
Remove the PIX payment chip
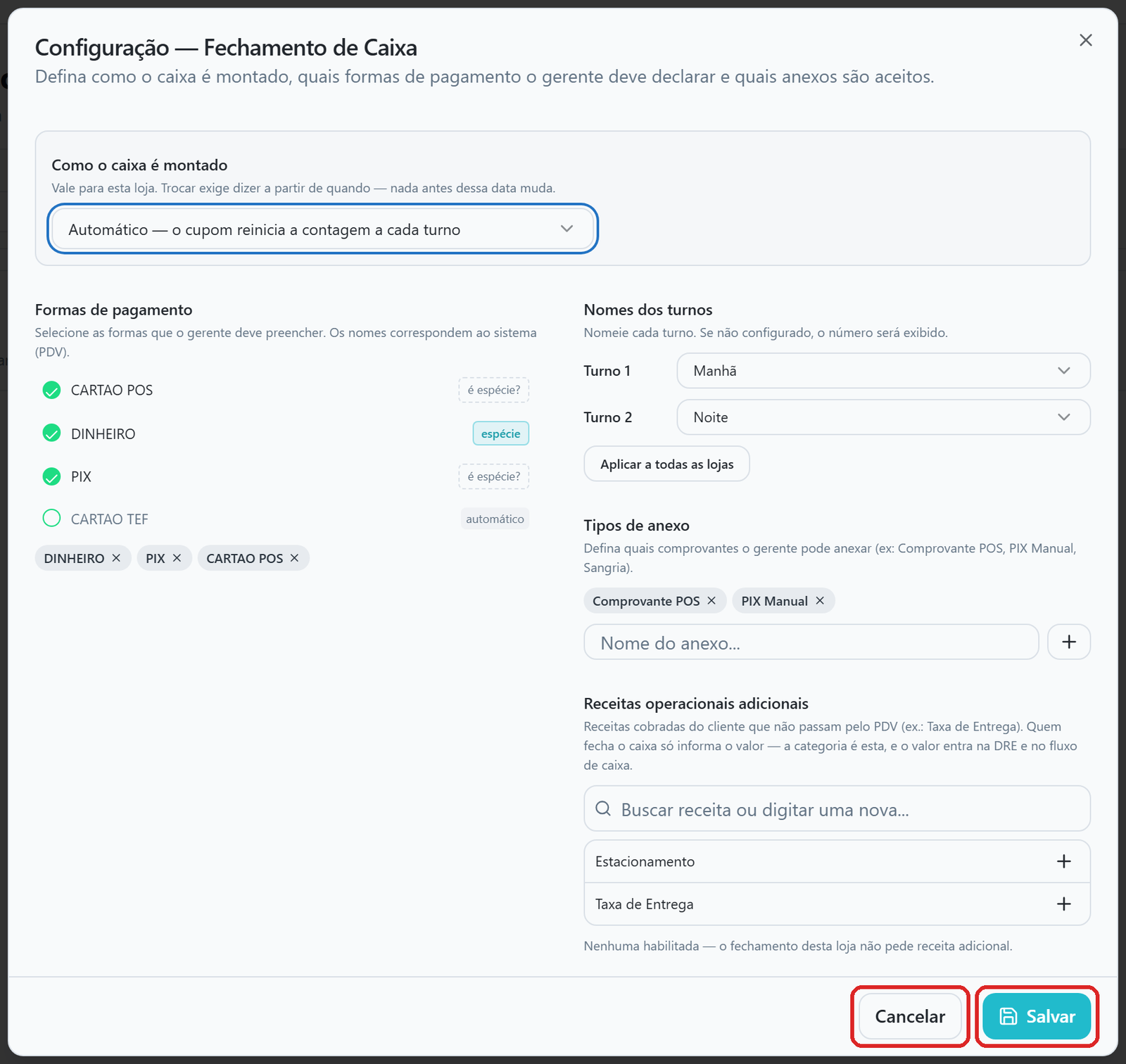tap(177, 558)
